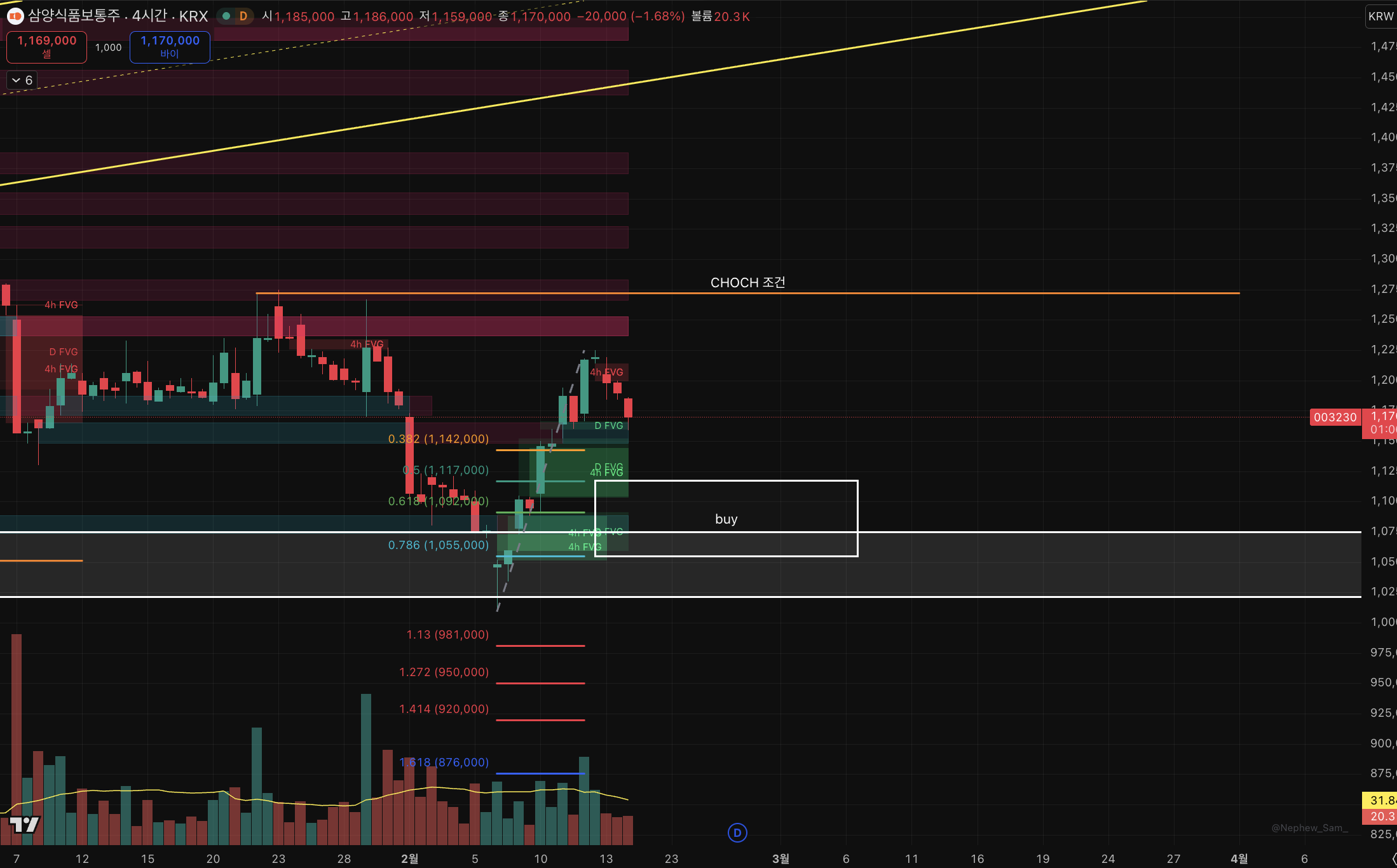This screenshot has height=868, width=1397.
Task: Click the 0.786 (1,055,000) Fibonacci level label
Action: point(438,545)
